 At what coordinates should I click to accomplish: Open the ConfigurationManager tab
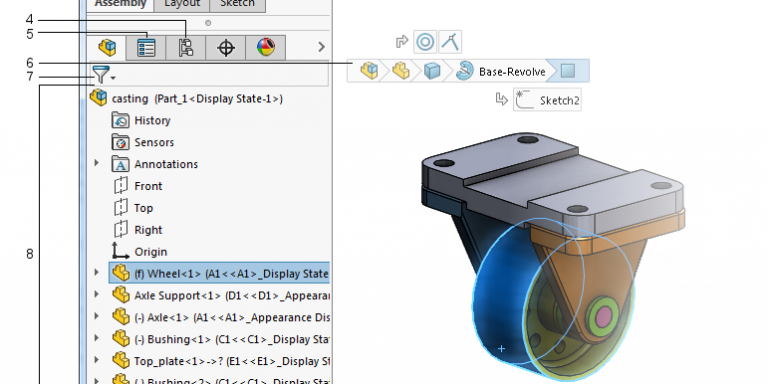186,48
